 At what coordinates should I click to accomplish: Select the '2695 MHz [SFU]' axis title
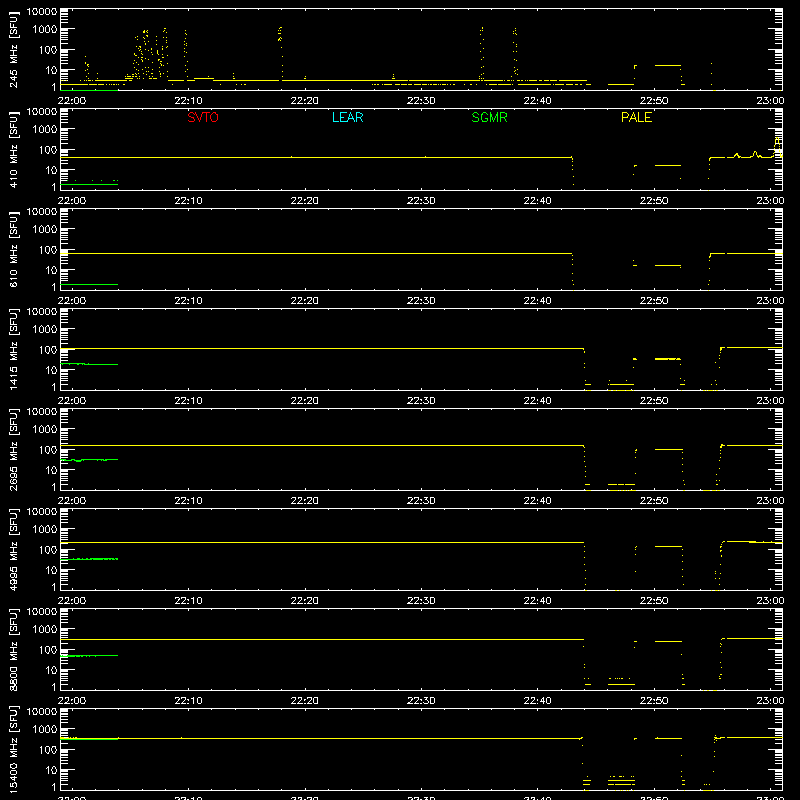(14, 449)
